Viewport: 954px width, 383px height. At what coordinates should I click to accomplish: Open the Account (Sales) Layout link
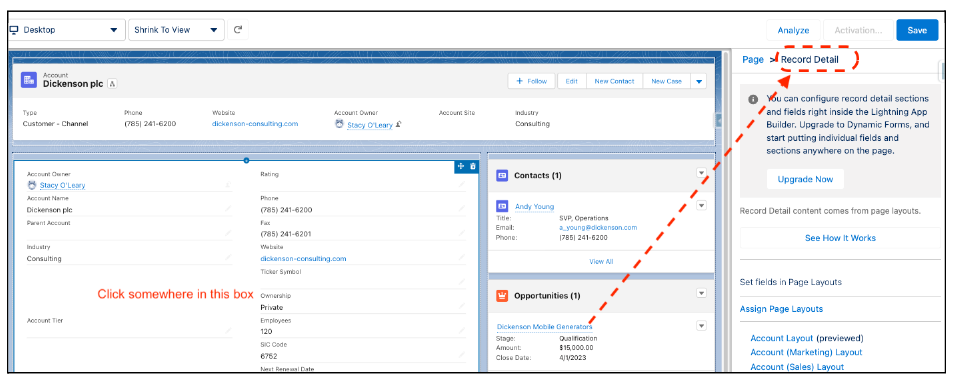coord(797,367)
